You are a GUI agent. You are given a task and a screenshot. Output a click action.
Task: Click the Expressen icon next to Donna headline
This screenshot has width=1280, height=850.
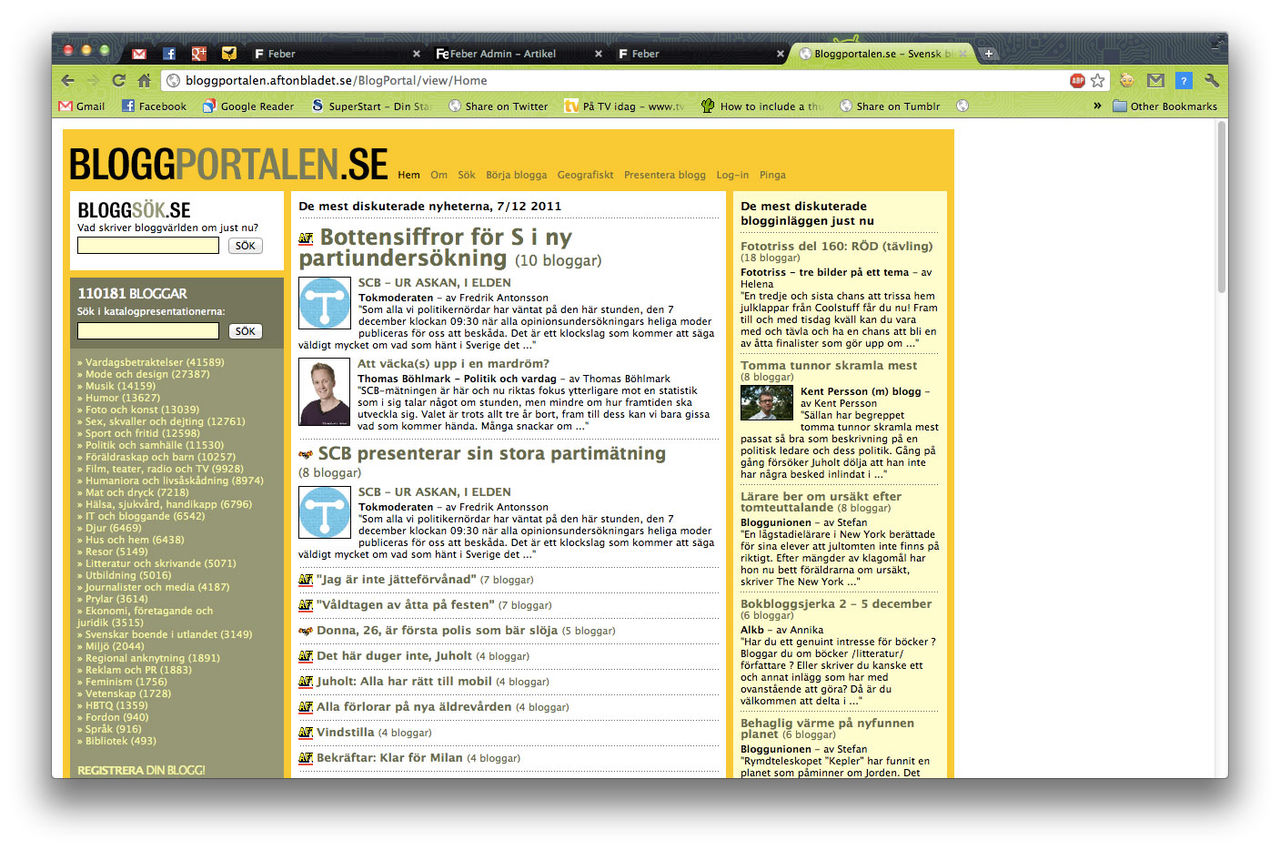pyautogui.click(x=305, y=630)
